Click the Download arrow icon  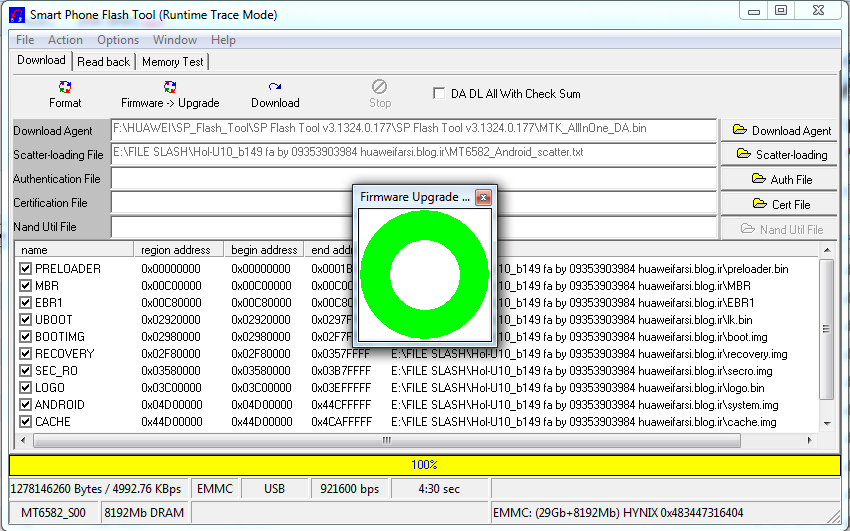click(275, 87)
